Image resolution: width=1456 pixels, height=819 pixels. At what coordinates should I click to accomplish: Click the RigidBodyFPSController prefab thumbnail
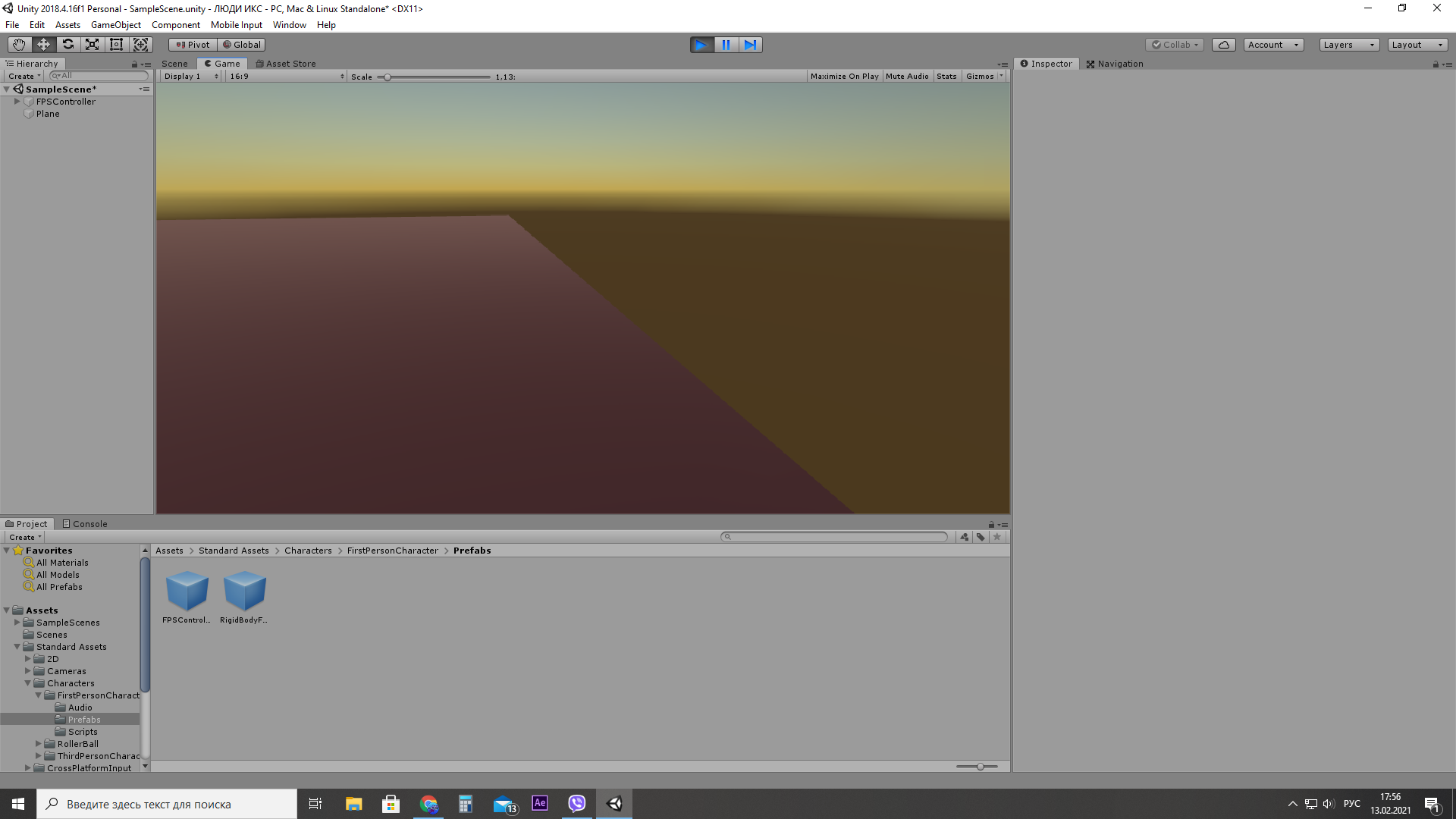click(244, 591)
